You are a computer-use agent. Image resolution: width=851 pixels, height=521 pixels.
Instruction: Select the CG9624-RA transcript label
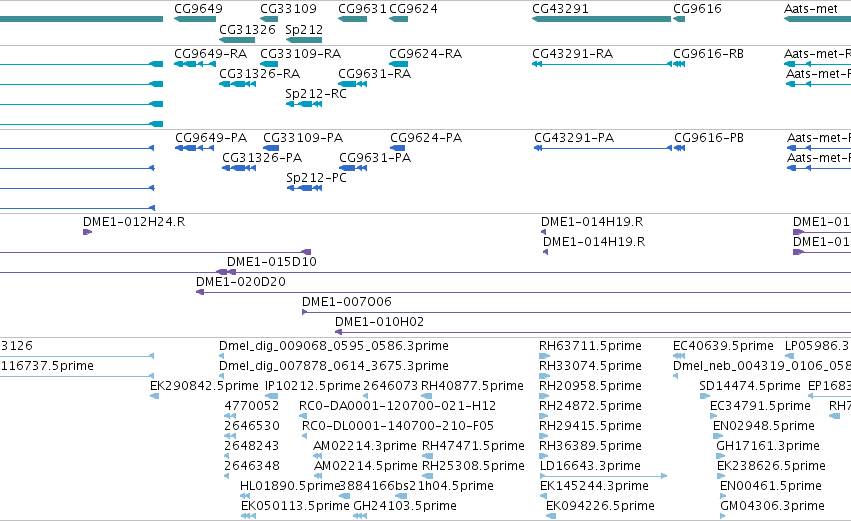[426, 54]
